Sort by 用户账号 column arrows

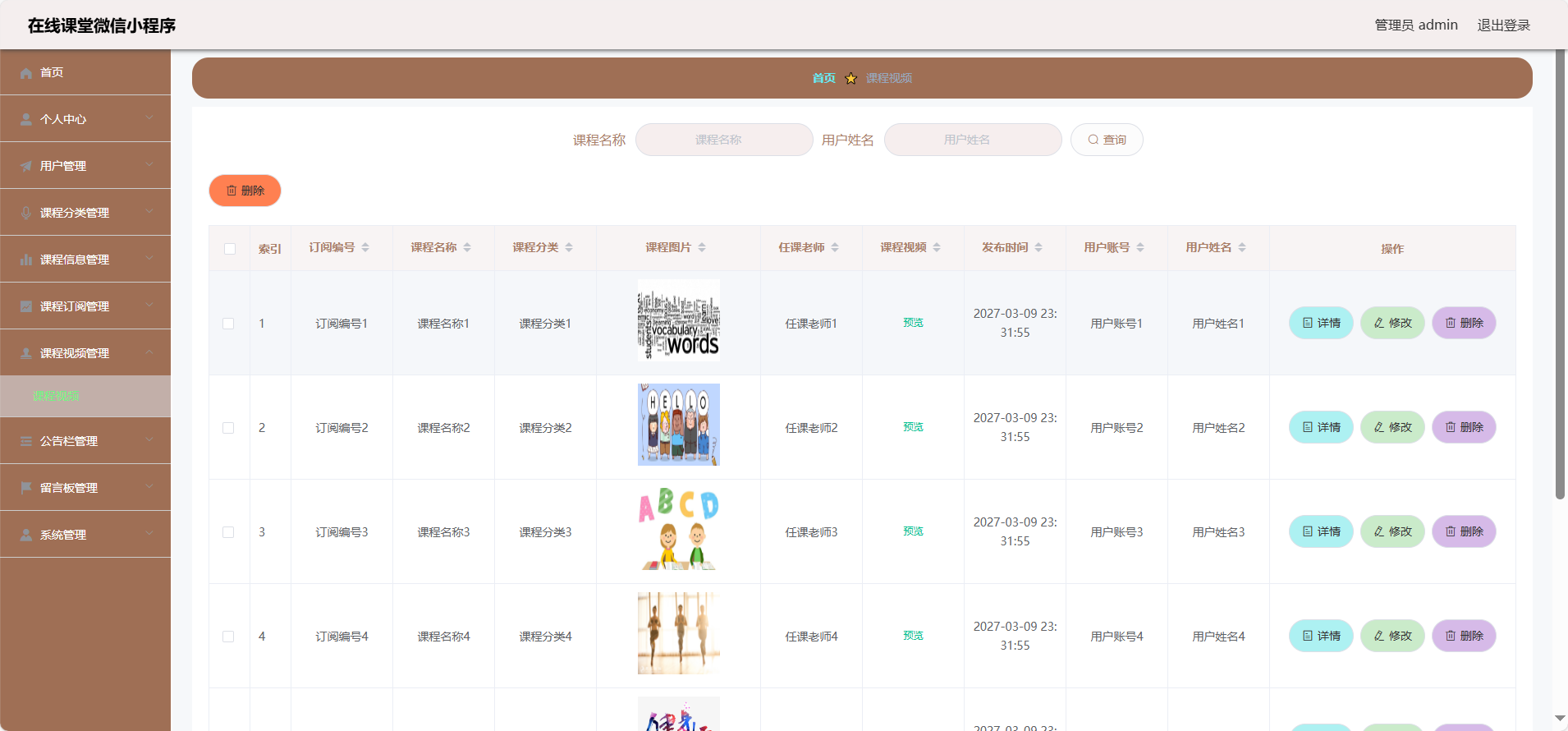[x=1140, y=247]
